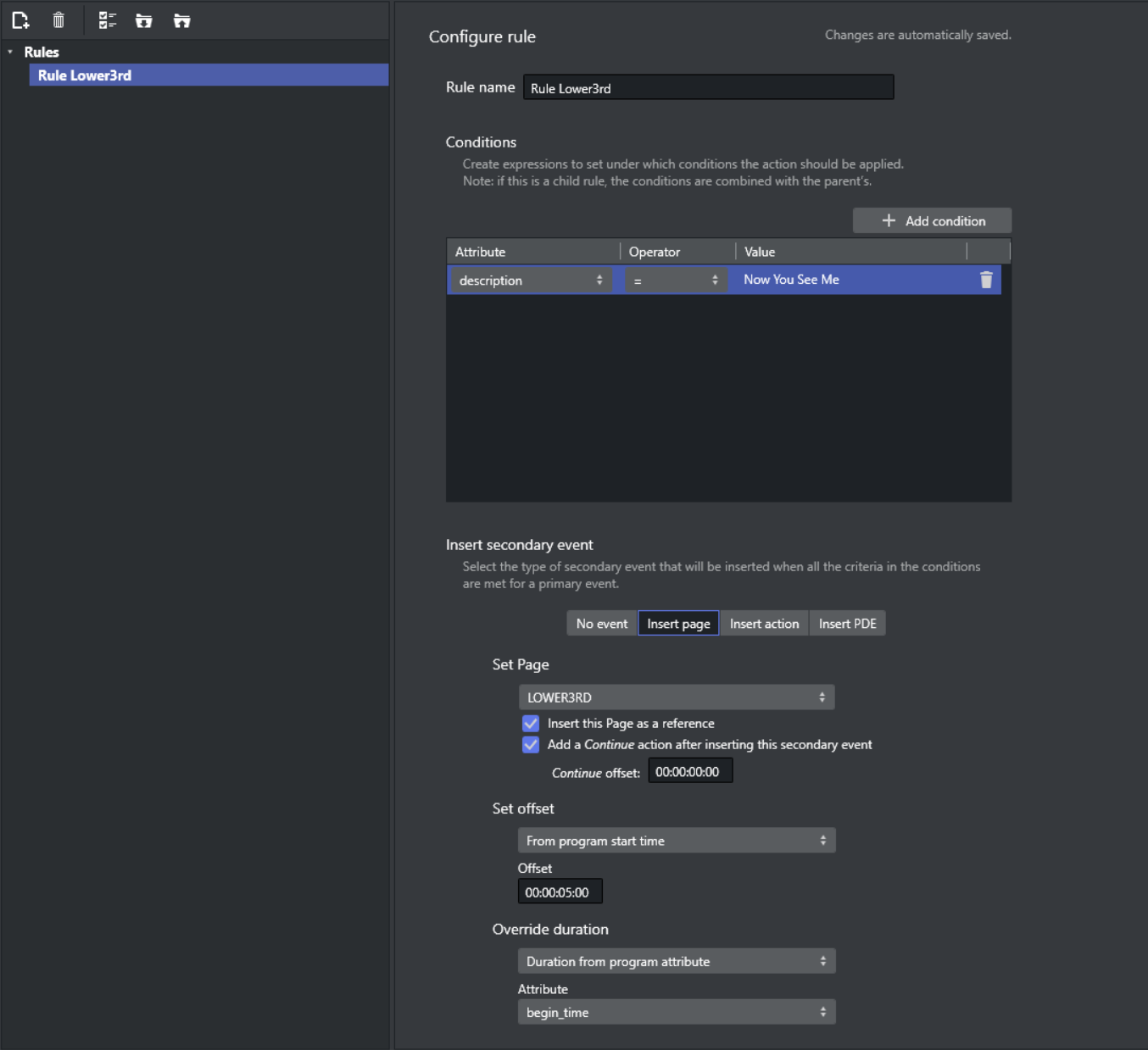The image size is (1148, 1050).
Task: Select the Insert PDE option
Action: pyautogui.click(x=847, y=624)
